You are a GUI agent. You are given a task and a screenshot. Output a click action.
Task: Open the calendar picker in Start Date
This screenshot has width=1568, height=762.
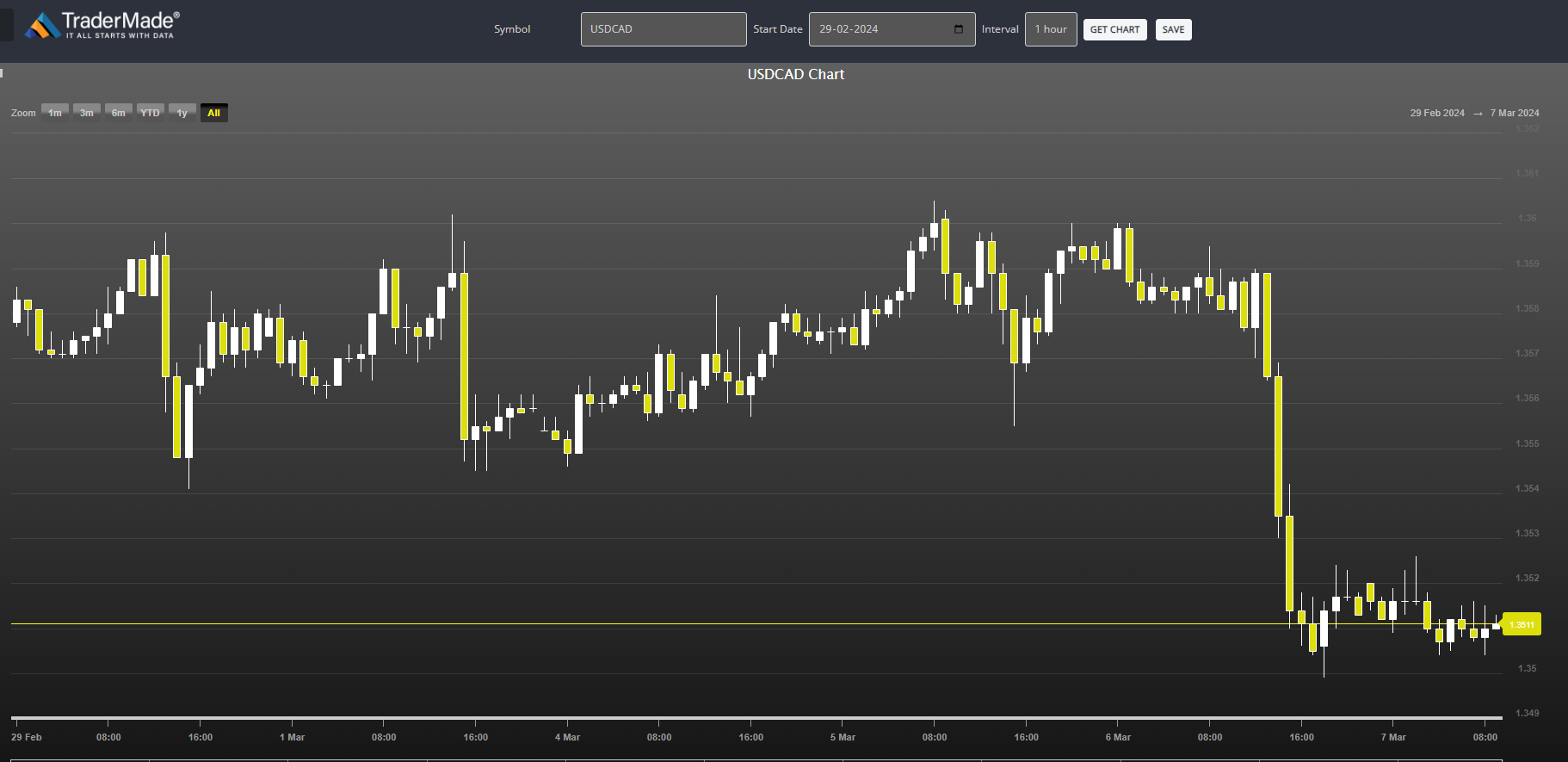click(x=959, y=29)
